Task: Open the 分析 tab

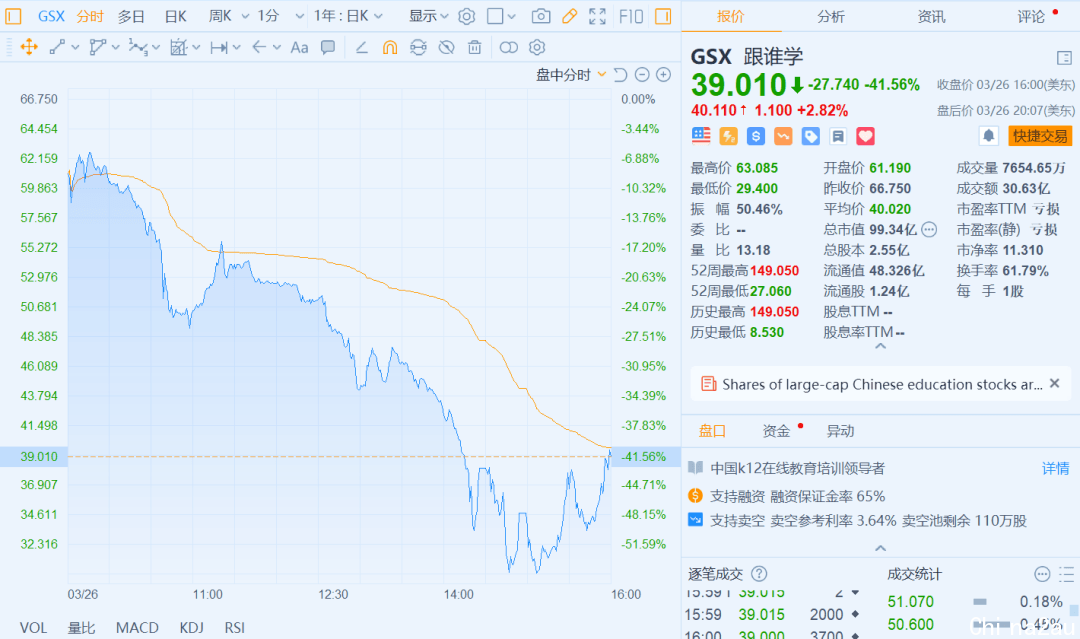Action: point(831,17)
